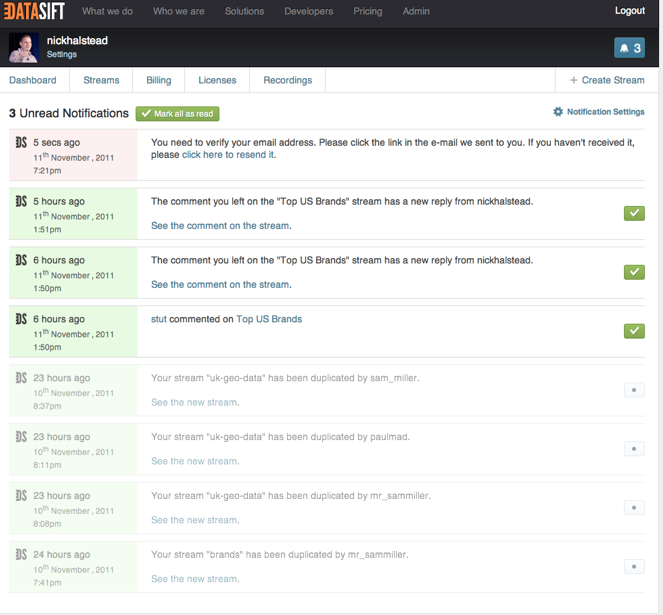The width and height of the screenshot is (663, 615).
Task: Toggle read dot for brands duplication notice
Action: 634,566
